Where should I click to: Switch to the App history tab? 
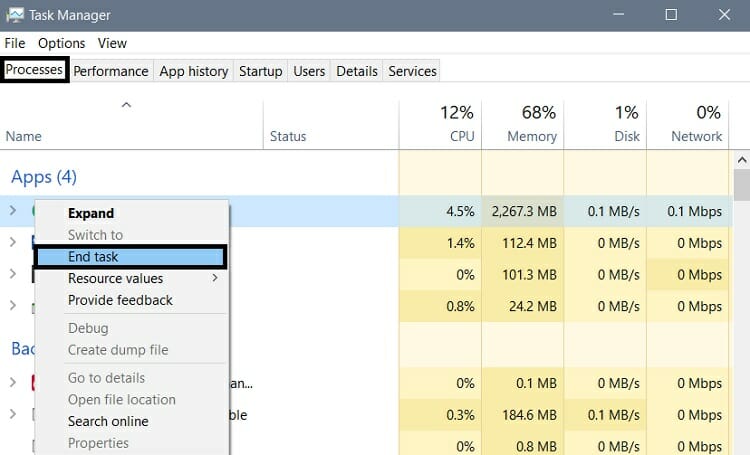[194, 71]
